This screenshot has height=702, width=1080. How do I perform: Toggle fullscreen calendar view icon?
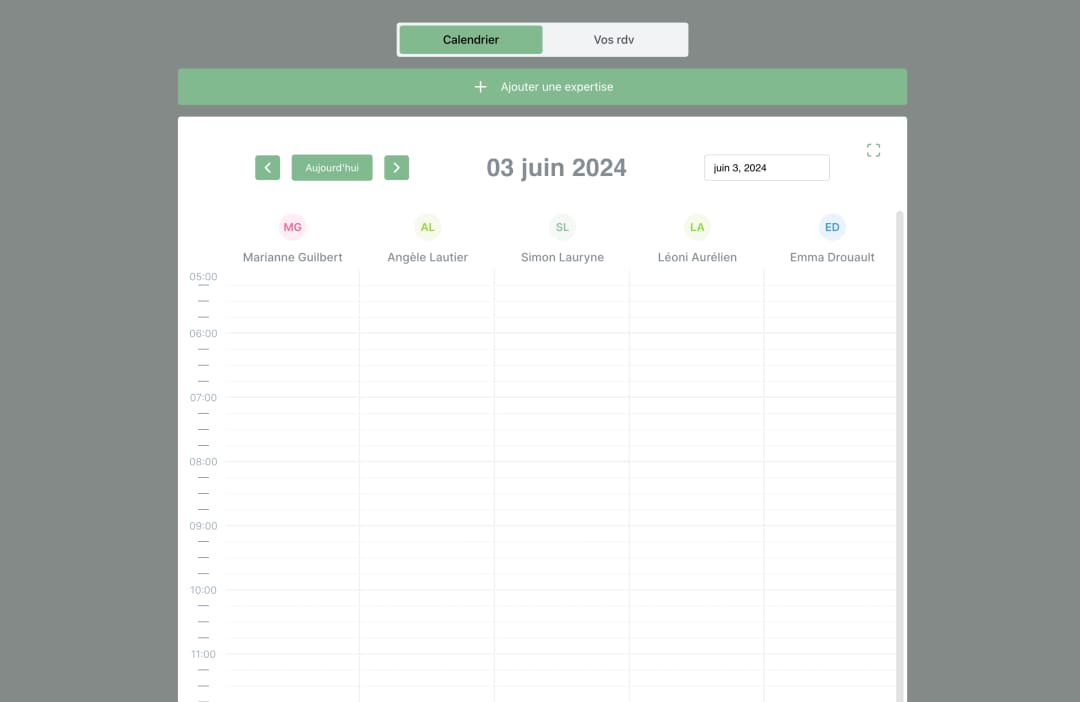point(873,150)
